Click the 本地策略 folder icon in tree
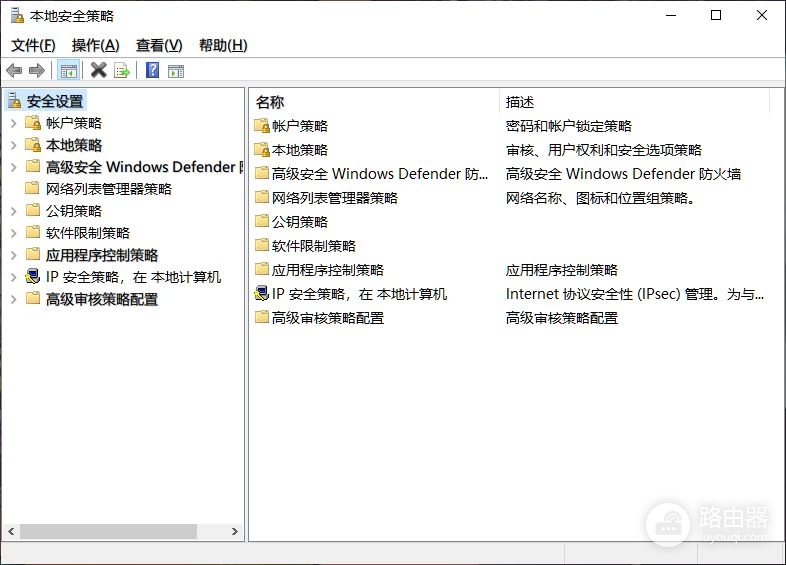Screen dimensions: 786x565 (33, 144)
